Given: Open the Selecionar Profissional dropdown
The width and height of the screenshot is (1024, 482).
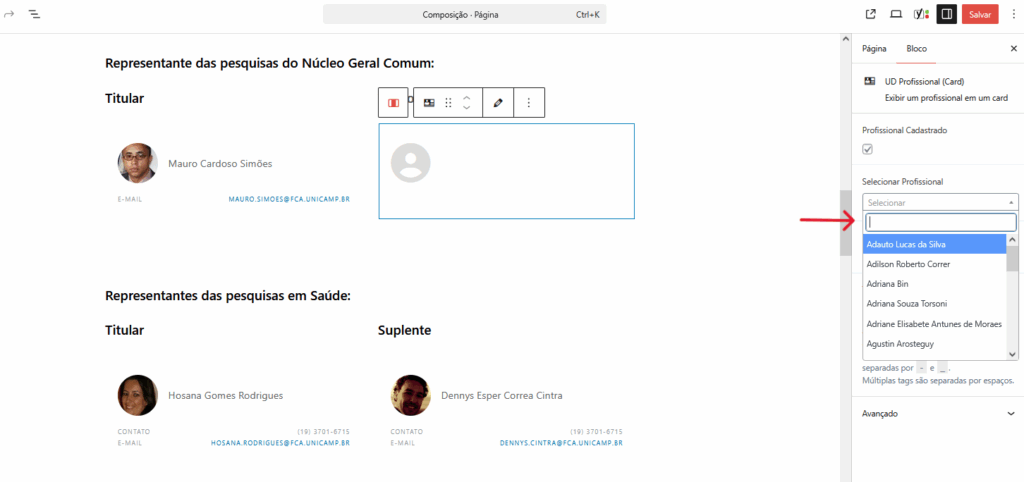Looking at the screenshot, I should tap(940, 202).
